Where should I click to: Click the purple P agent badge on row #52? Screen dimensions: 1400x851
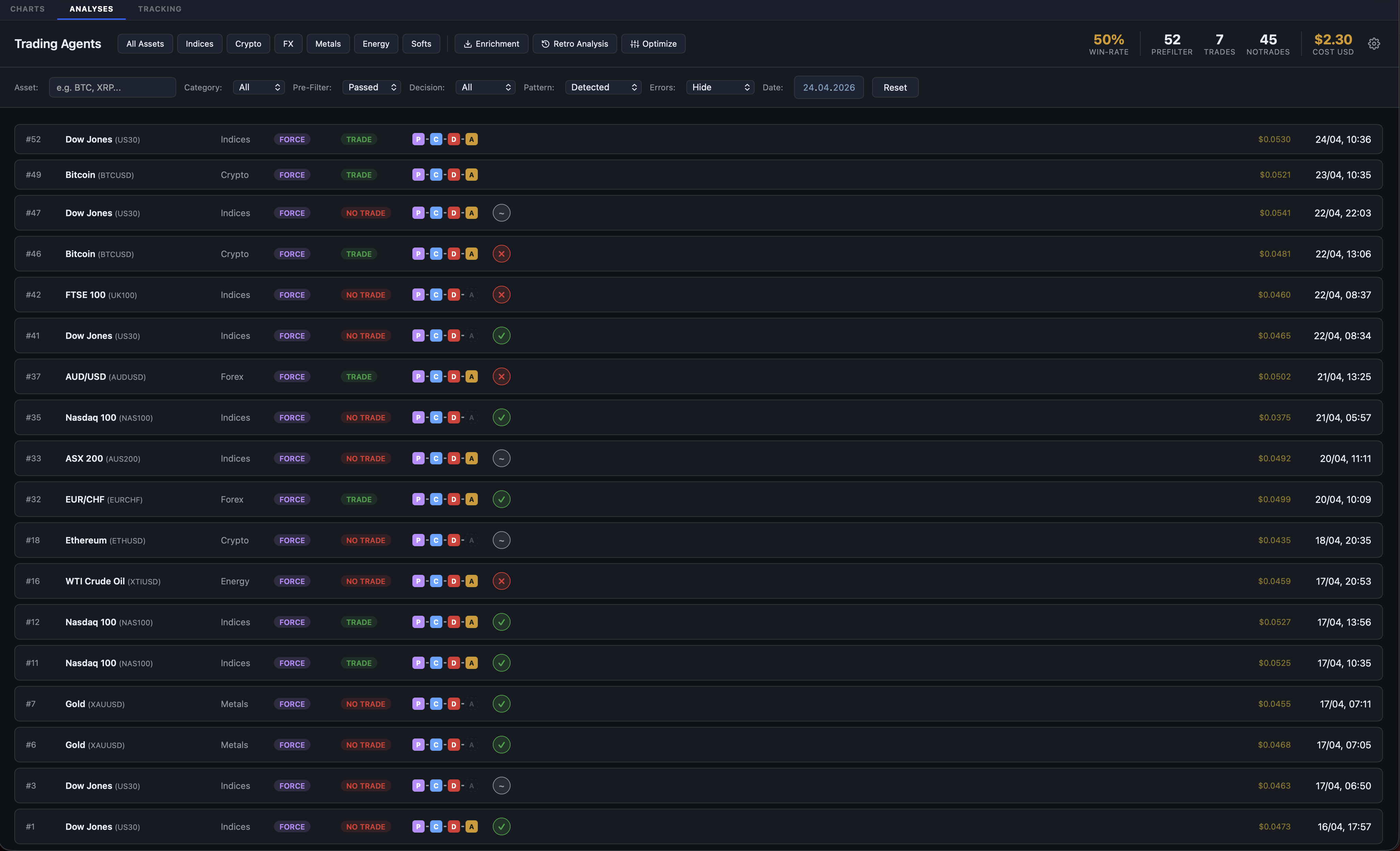click(x=418, y=139)
